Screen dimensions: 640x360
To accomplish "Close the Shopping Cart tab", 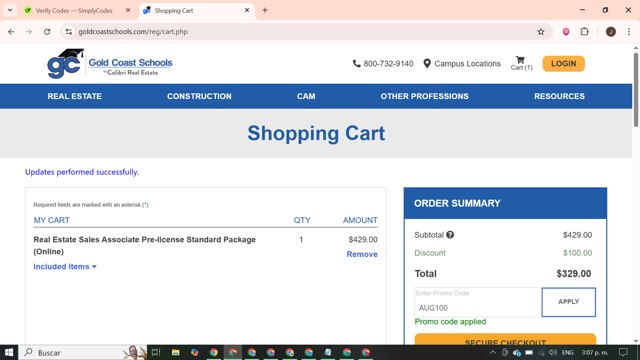I will 247,10.
